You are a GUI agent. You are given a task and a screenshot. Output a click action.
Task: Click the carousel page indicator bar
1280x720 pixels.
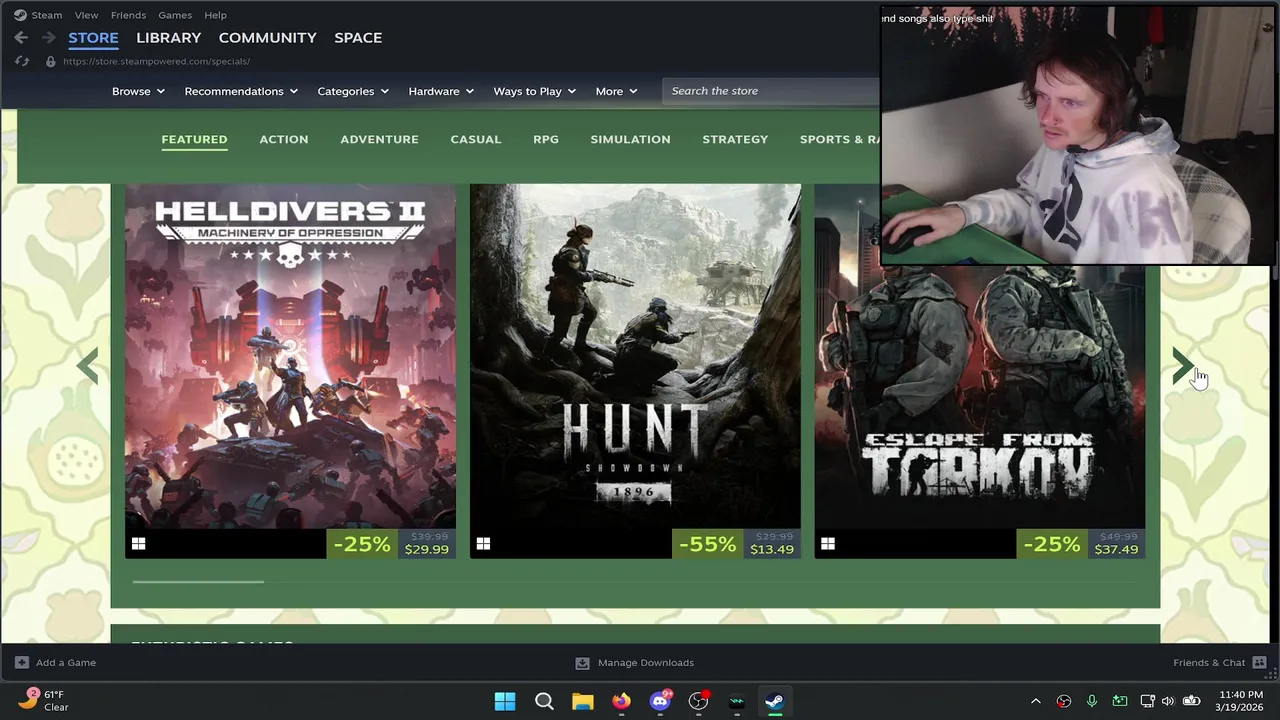coord(198,581)
